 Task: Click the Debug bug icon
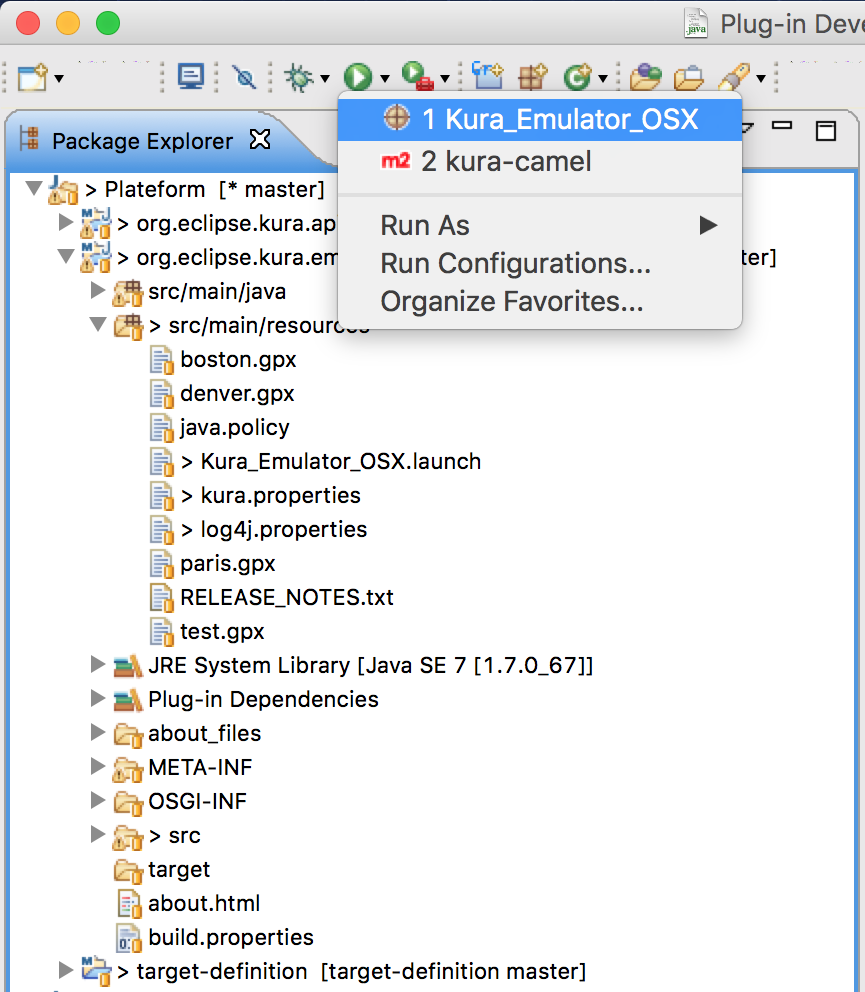[298, 77]
